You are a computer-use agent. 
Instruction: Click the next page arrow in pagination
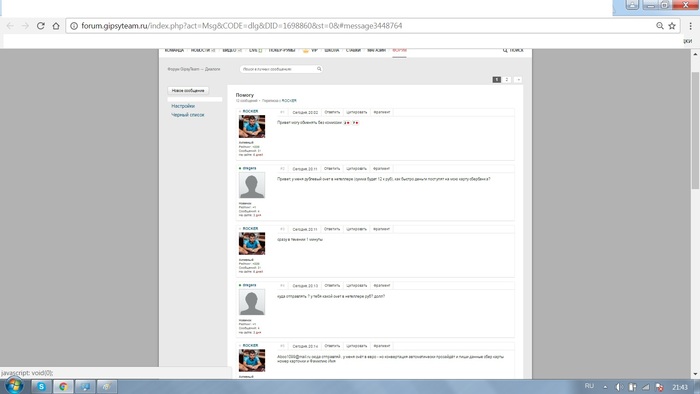518,79
